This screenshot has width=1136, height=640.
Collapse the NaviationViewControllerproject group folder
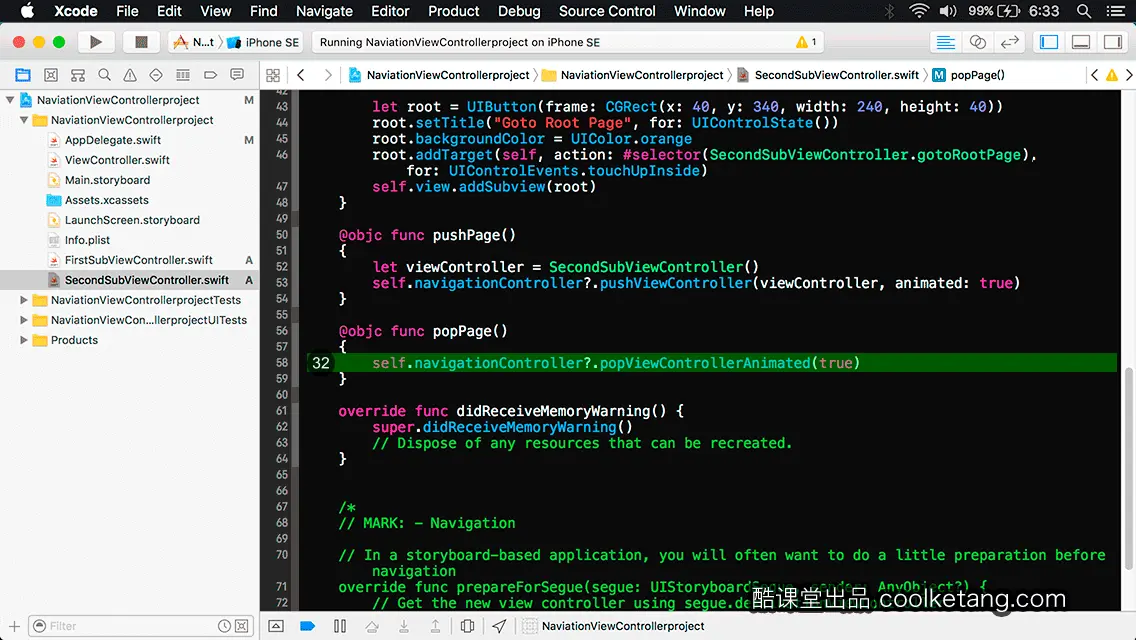[x=24, y=120]
